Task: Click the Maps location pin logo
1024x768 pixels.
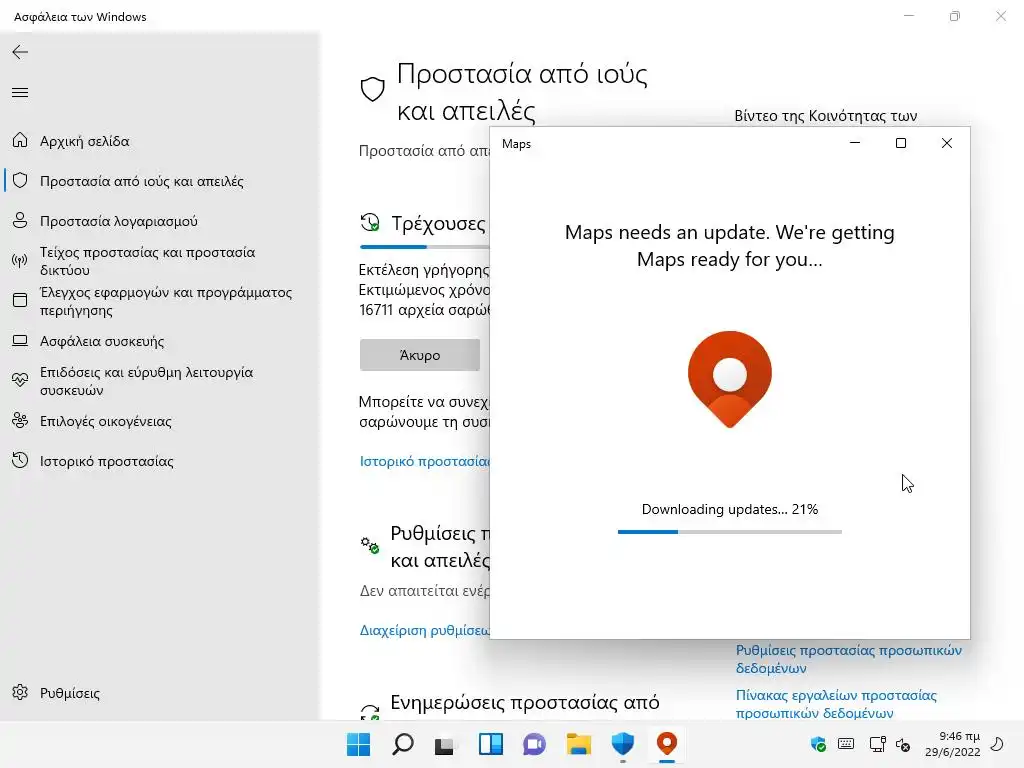Action: coord(729,379)
